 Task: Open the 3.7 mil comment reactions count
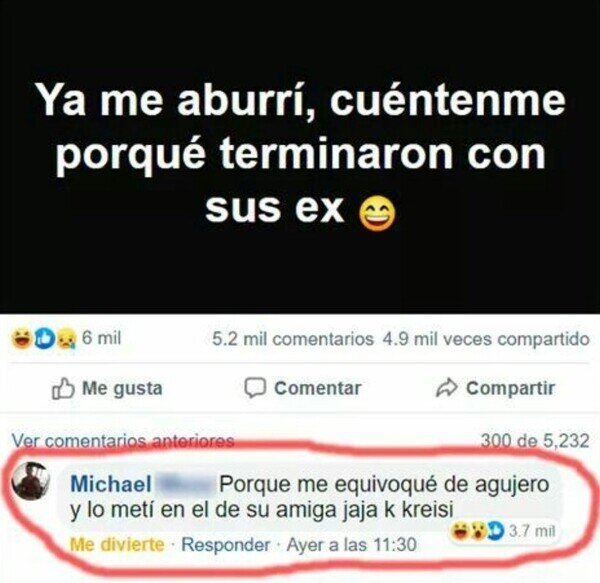click(x=532, y=531)
